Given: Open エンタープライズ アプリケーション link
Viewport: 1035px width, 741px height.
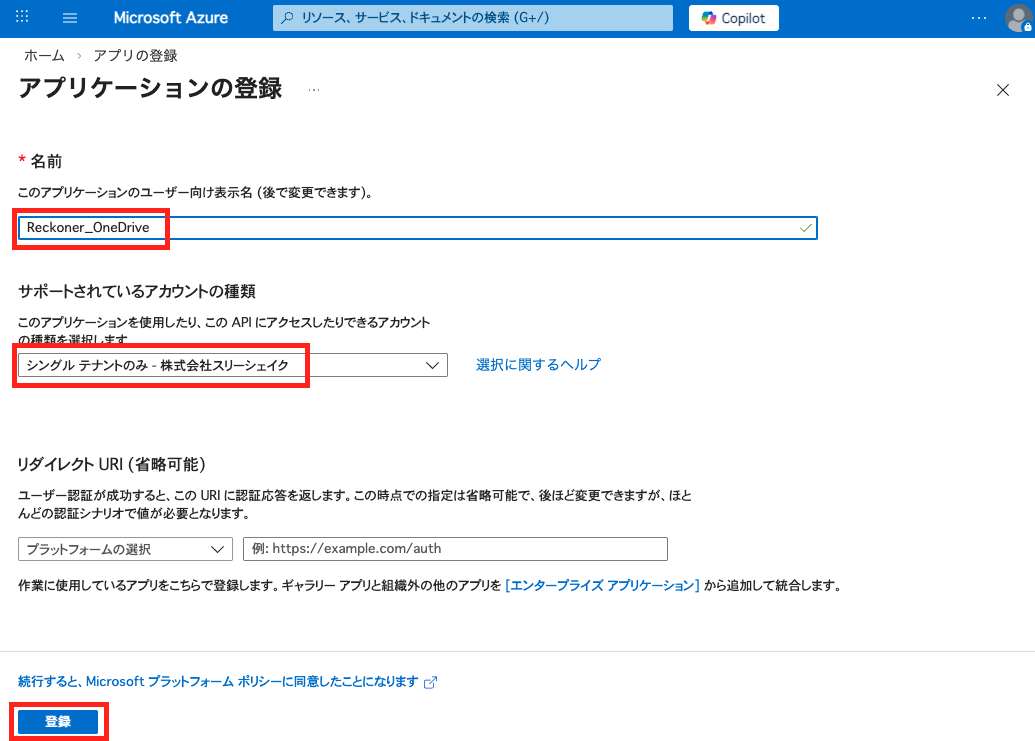Looking at the screenshot, I should pos(602,585).
